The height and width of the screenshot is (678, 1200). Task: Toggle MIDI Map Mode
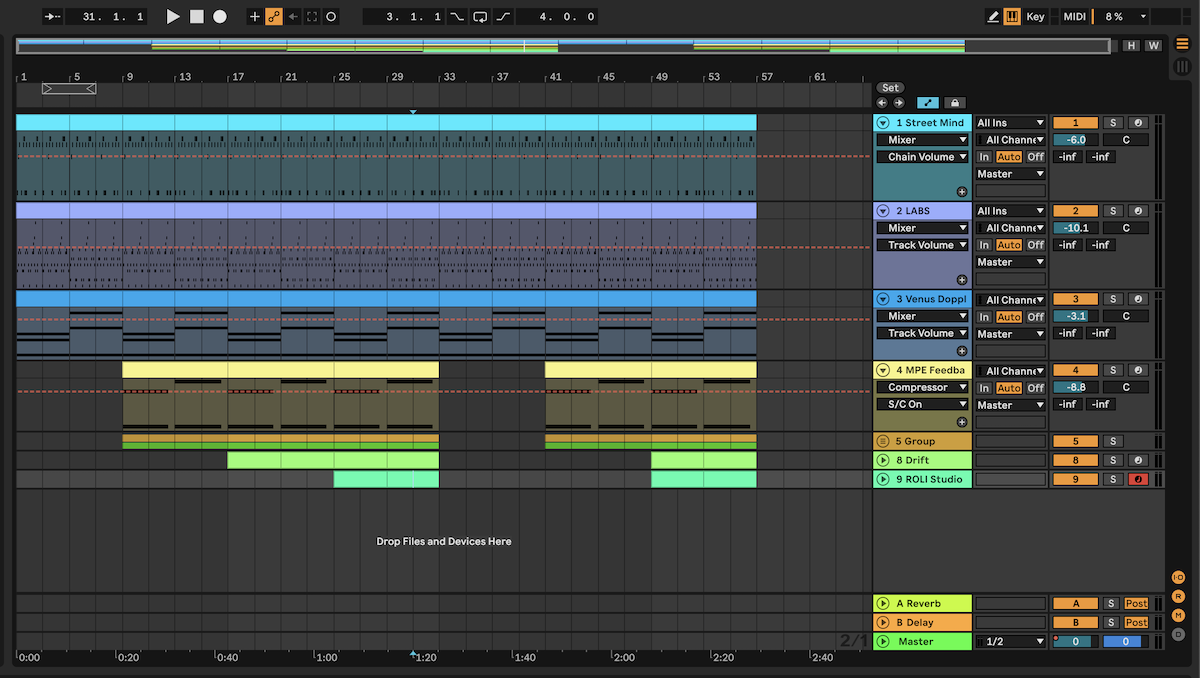[x=1074, y=17]
